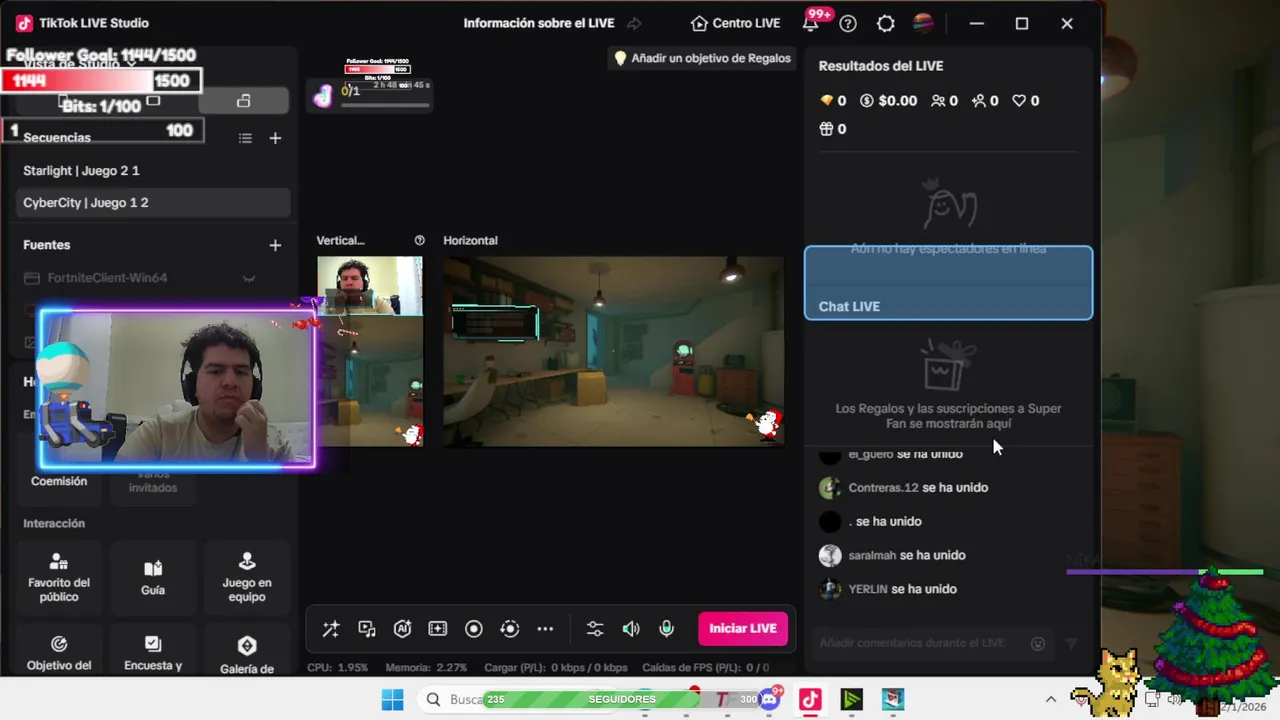Open the more options ellipsis
Viewport: 1280px width, 720px height.
[x=545, y=629]
